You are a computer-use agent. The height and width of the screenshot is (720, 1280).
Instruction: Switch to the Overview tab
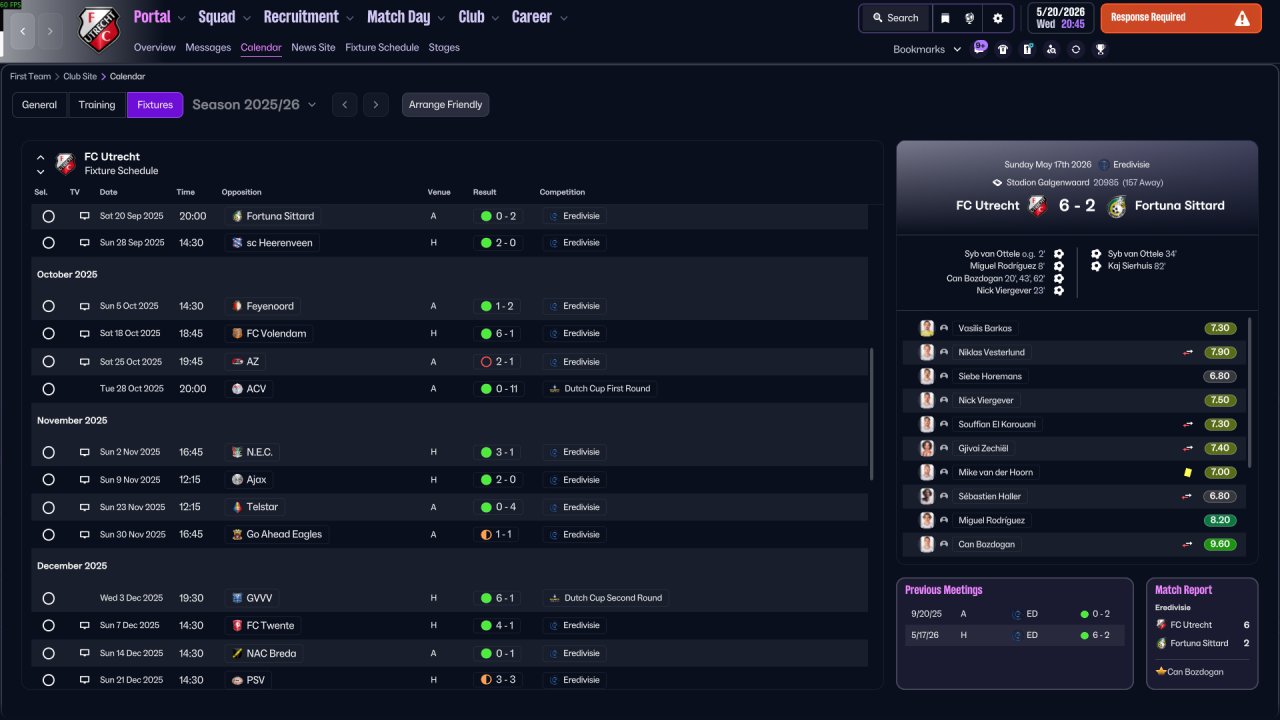point(154,47)
